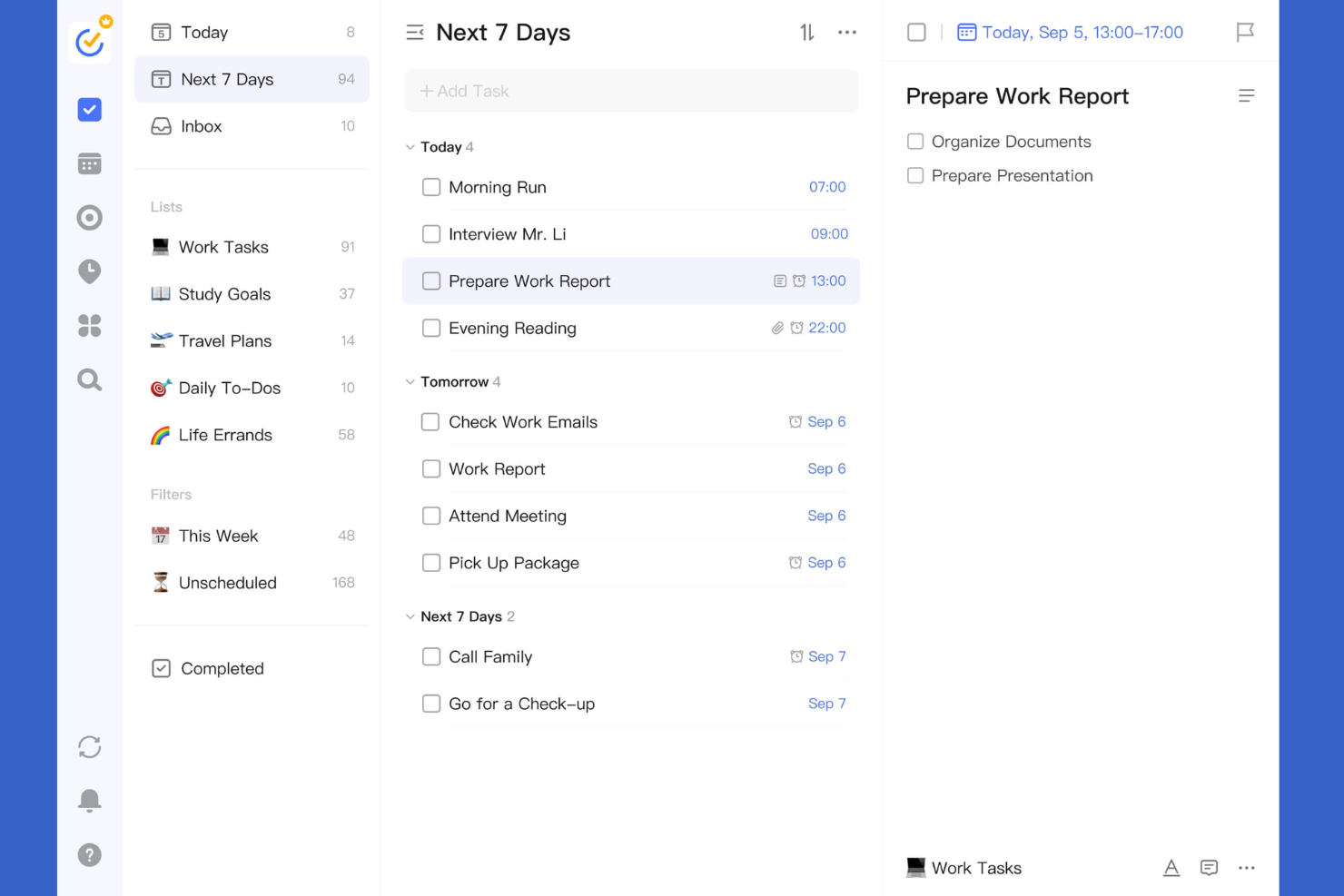The width and height of the screenshot is (1344, 896).
Task: Click the Sync icon
Action: [x=89, y=746]
